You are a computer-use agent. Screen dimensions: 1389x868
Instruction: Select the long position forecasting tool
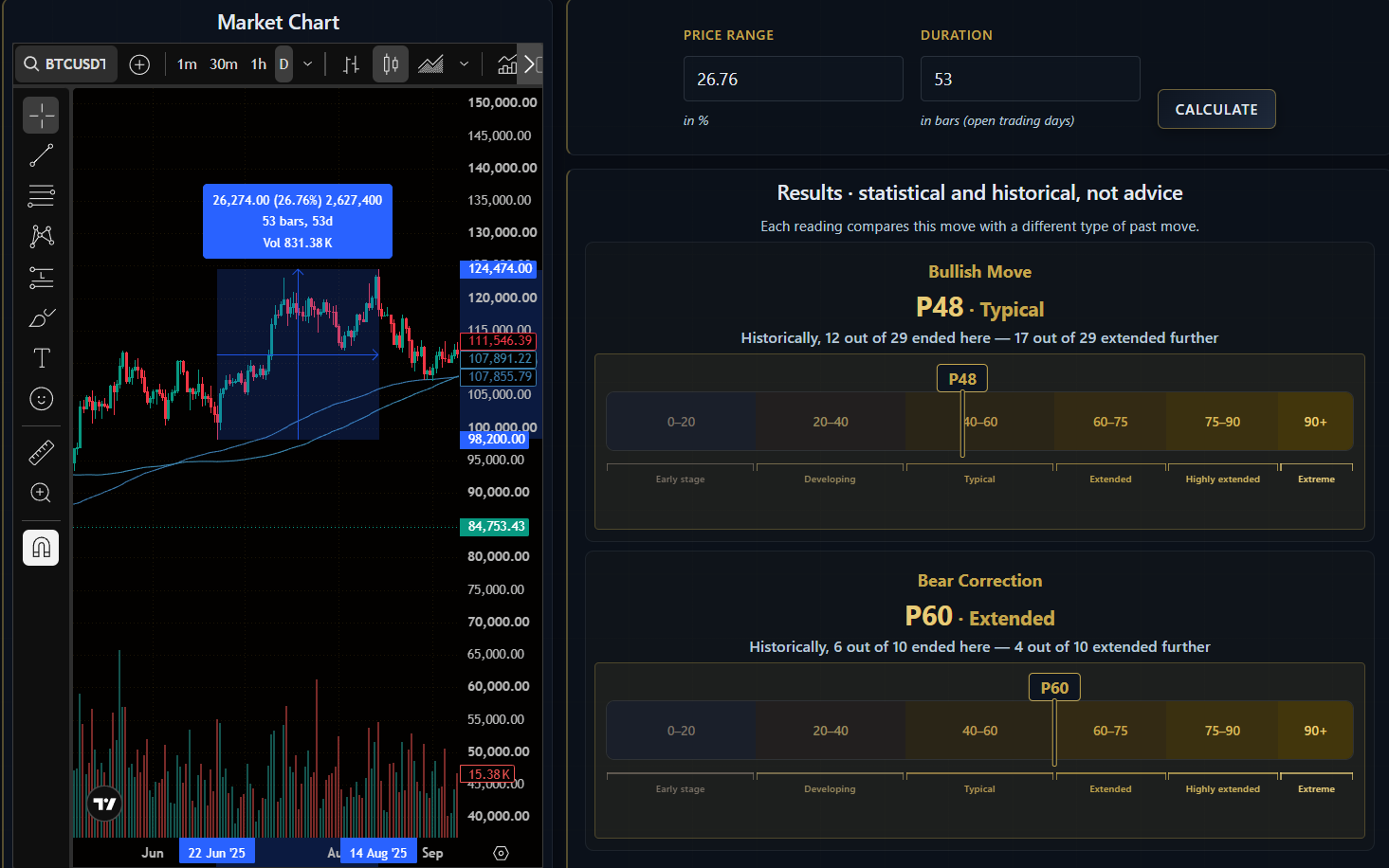tap(41, 278)
